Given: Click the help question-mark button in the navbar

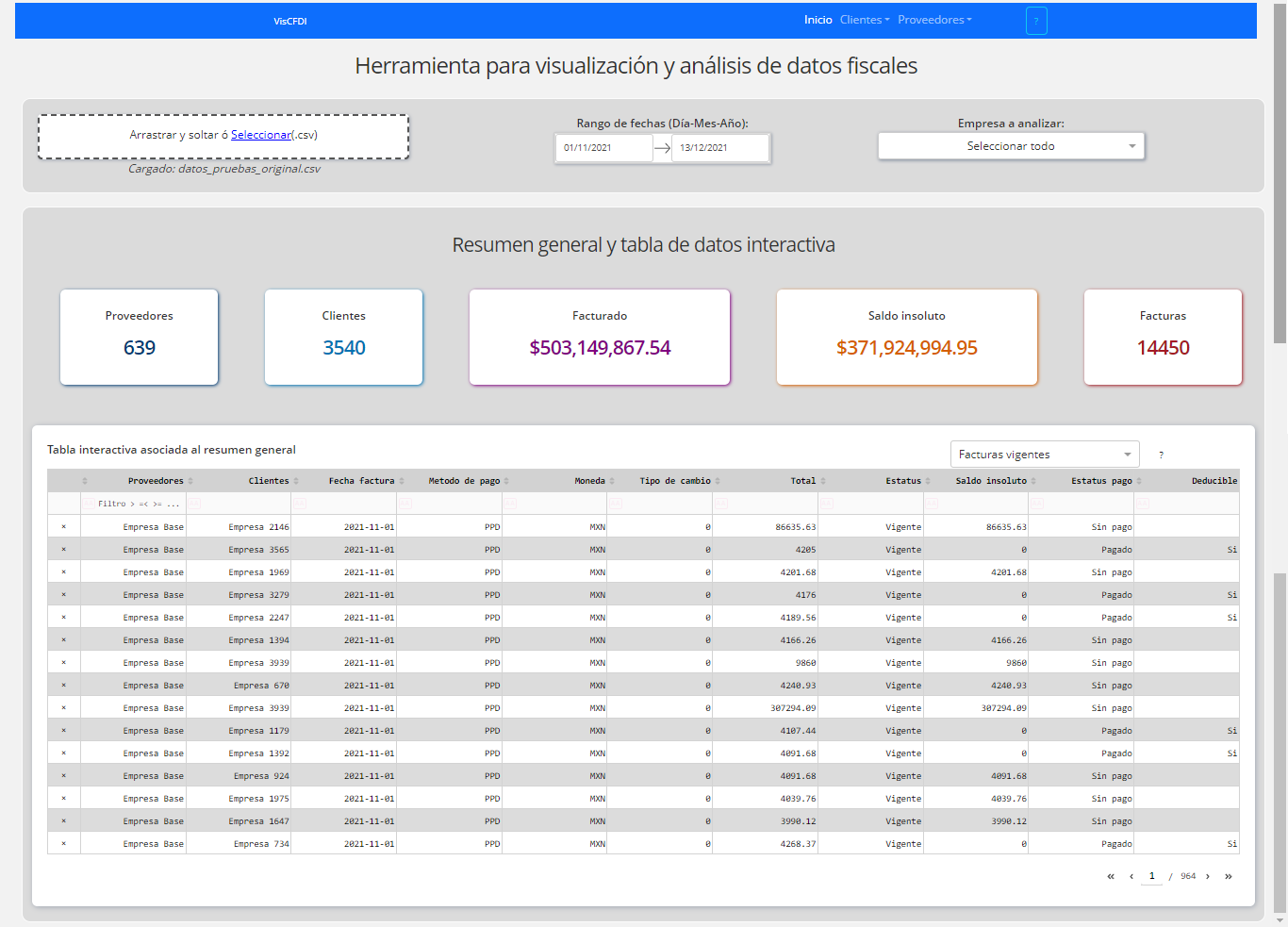Looking at the screenshot, I should point(1036,21).
